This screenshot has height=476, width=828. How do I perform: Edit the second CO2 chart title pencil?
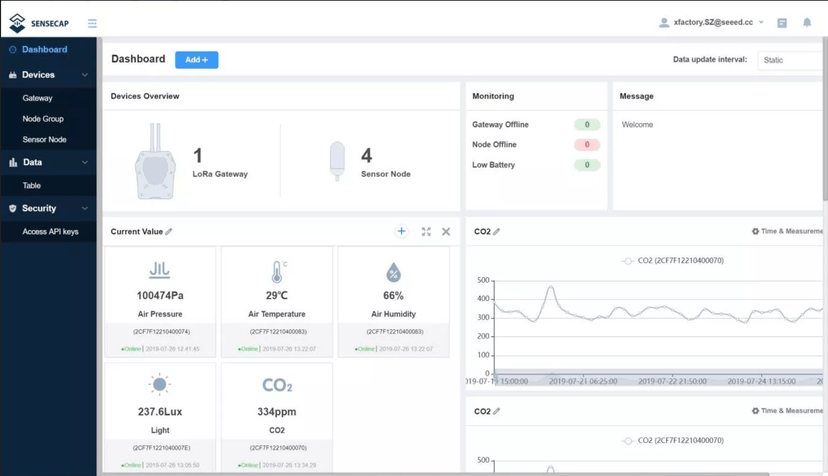pyautogui.click(x=496, y=411)
